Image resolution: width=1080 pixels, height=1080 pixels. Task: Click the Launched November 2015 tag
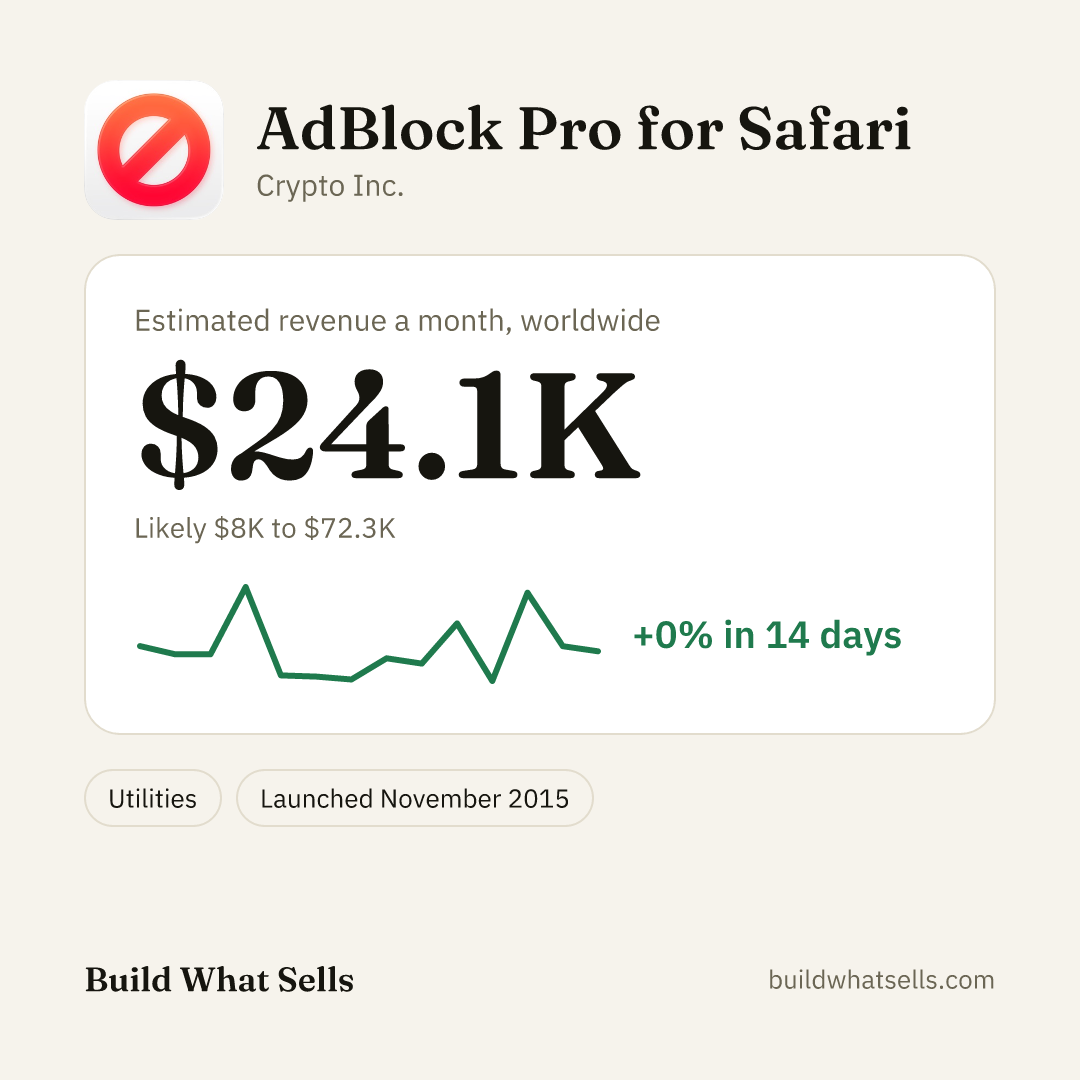(415, 798)
